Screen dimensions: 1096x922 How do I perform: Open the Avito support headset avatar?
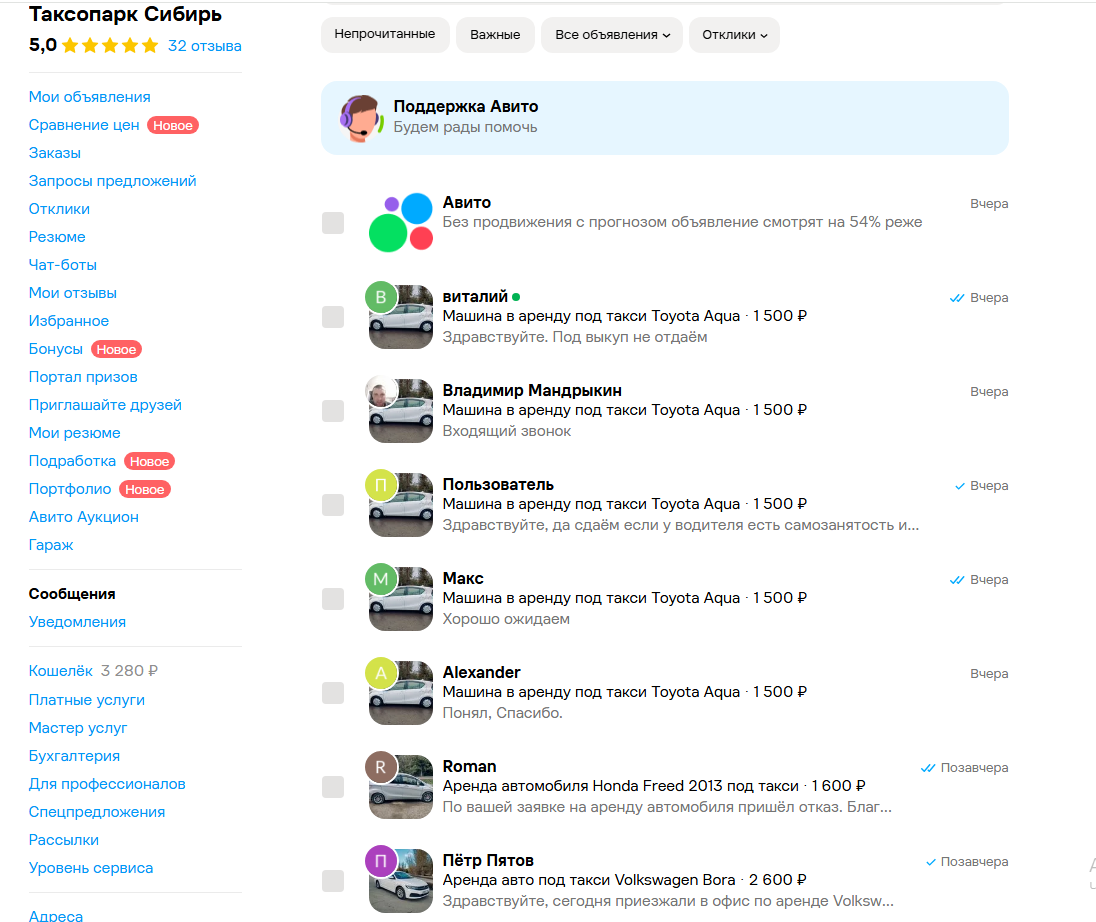[x=361, y=118]
